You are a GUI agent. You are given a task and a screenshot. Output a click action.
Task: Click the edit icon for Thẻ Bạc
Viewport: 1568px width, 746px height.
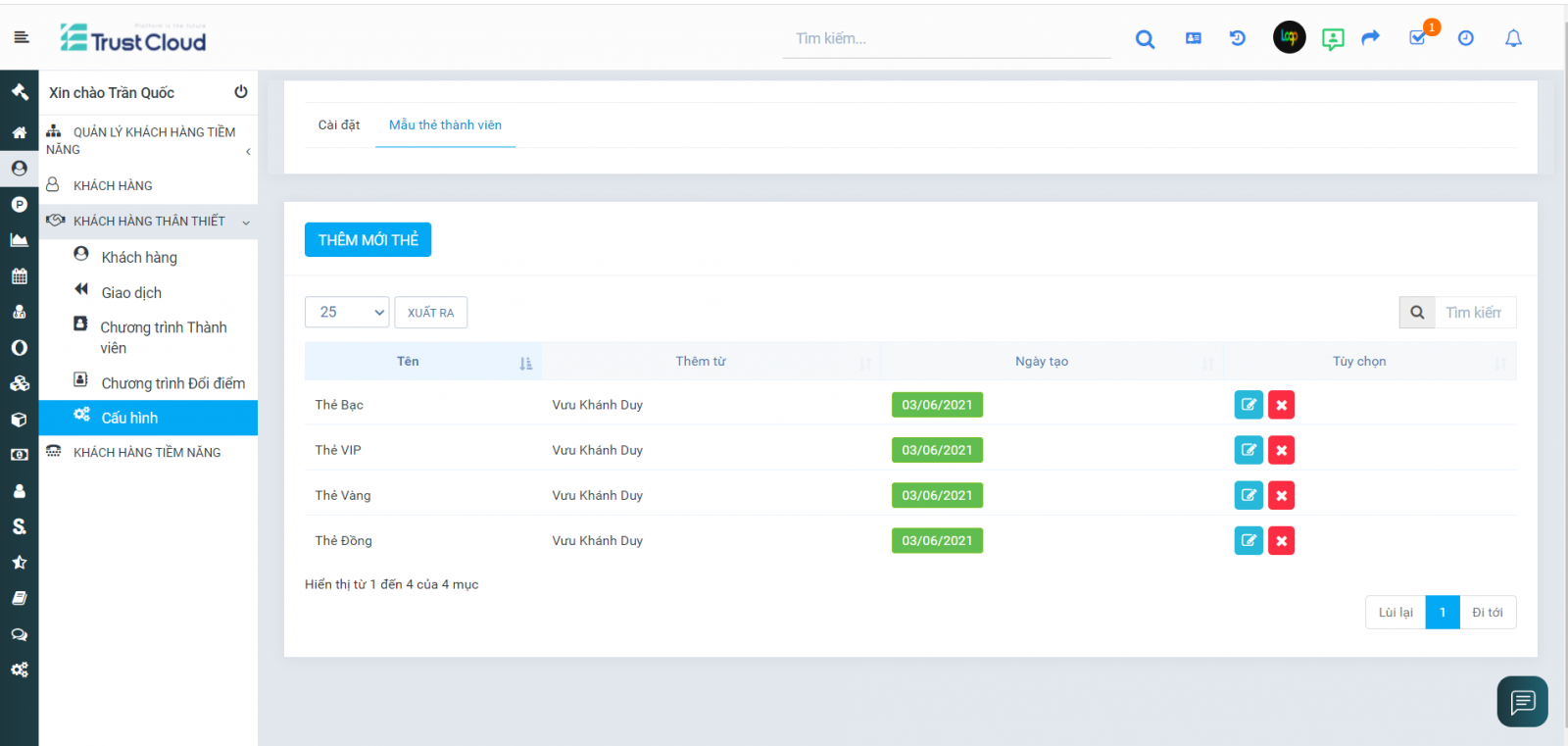[1249, 405]
